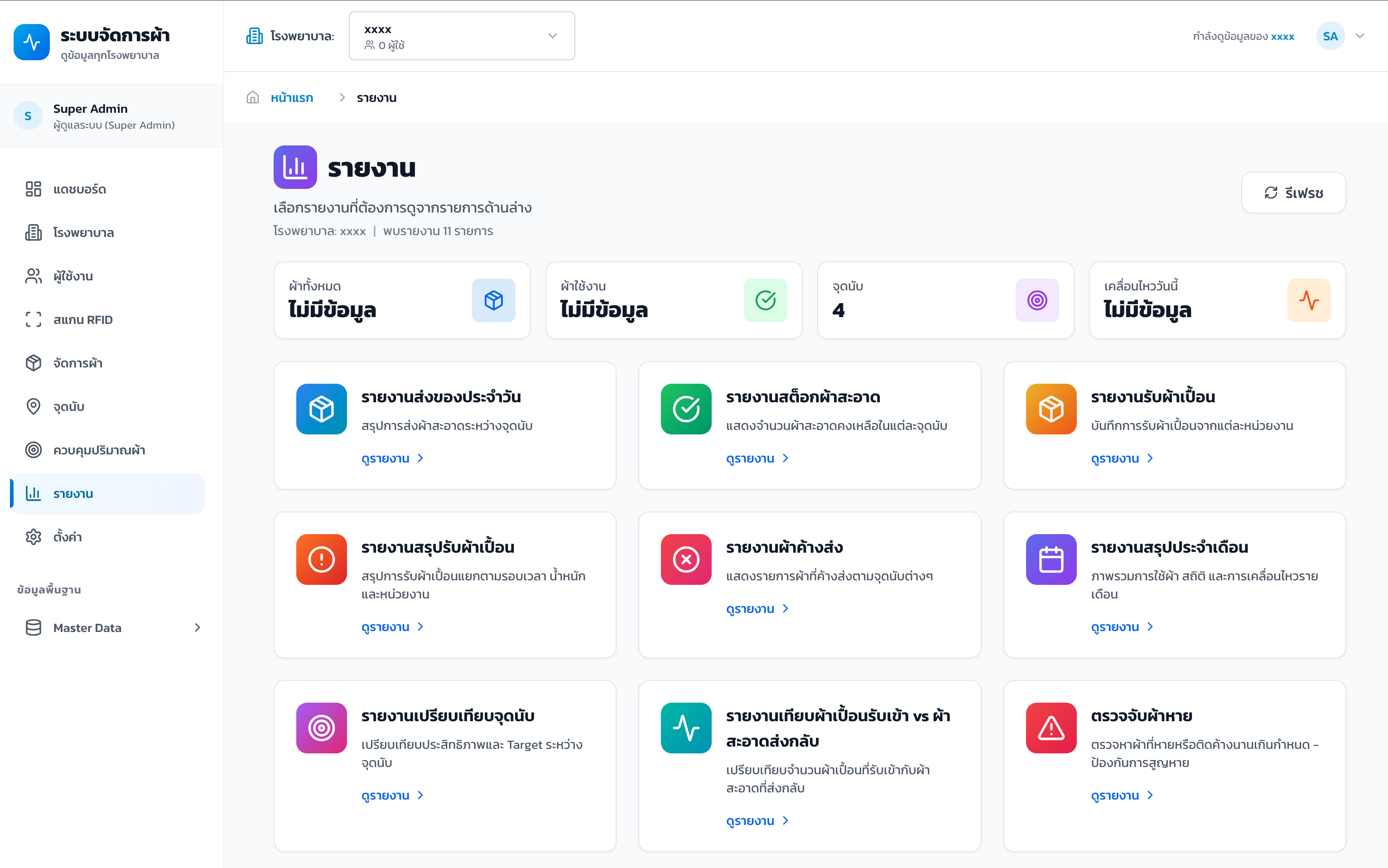Click the จุดนับ stat card showing 4
The height and width of the screenshot is (868, 1388).
[x=945, y=300]
